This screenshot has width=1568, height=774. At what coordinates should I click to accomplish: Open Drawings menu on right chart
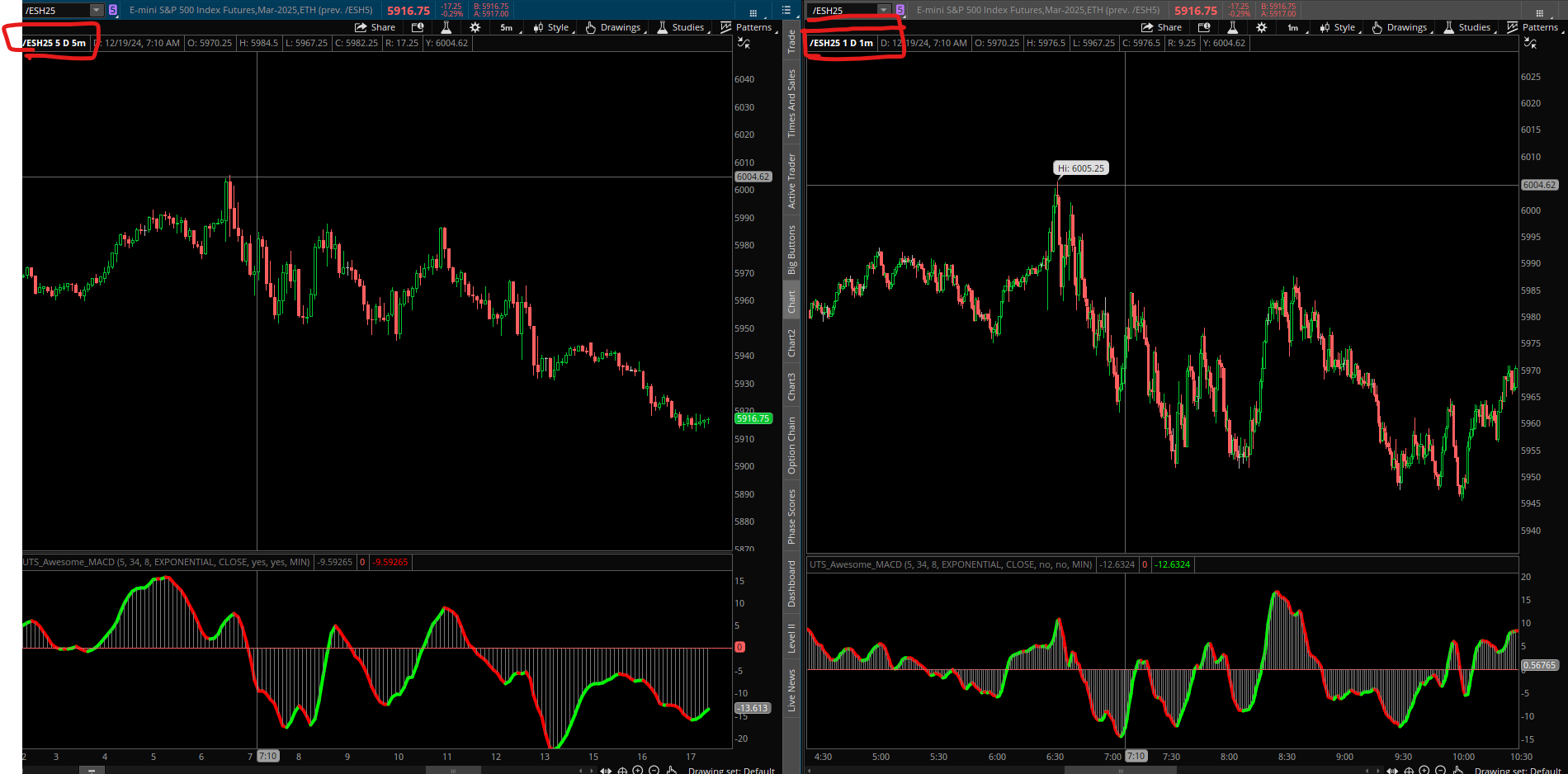coord(1401,27)
